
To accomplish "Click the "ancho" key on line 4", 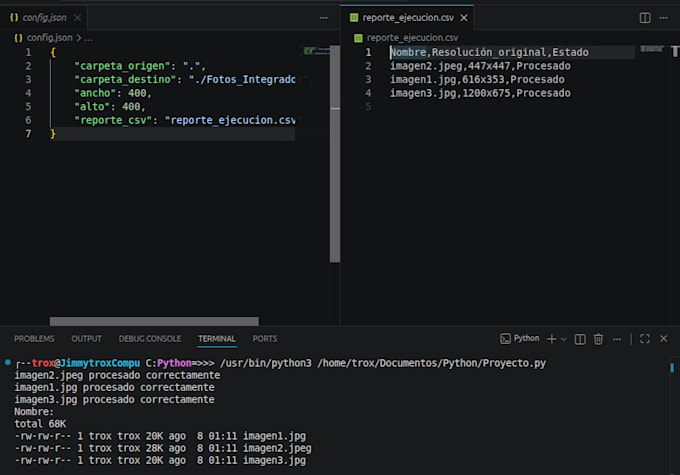I will pyautogui.click(x=95, y=93).
